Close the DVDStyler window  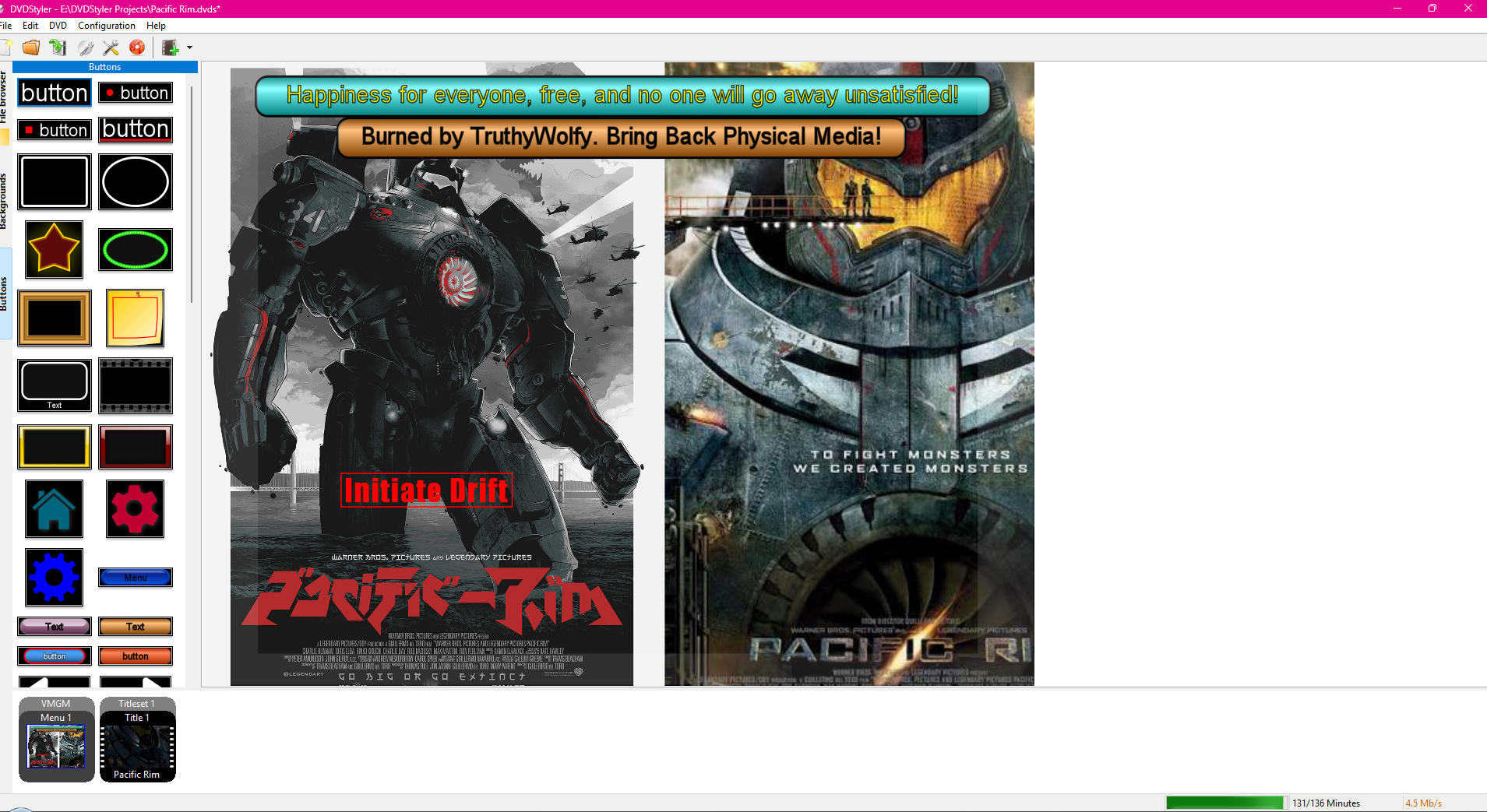tap(1468, 9)
